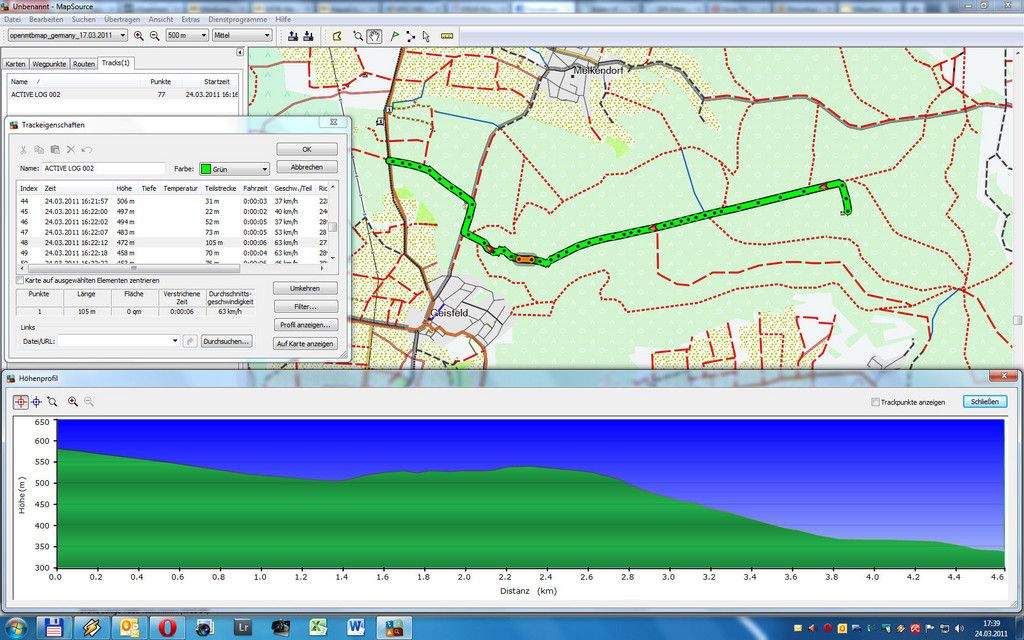Select the waypoint flag tool
The width and height of the screenshot is (1024, 640).
tap(394, 36)
